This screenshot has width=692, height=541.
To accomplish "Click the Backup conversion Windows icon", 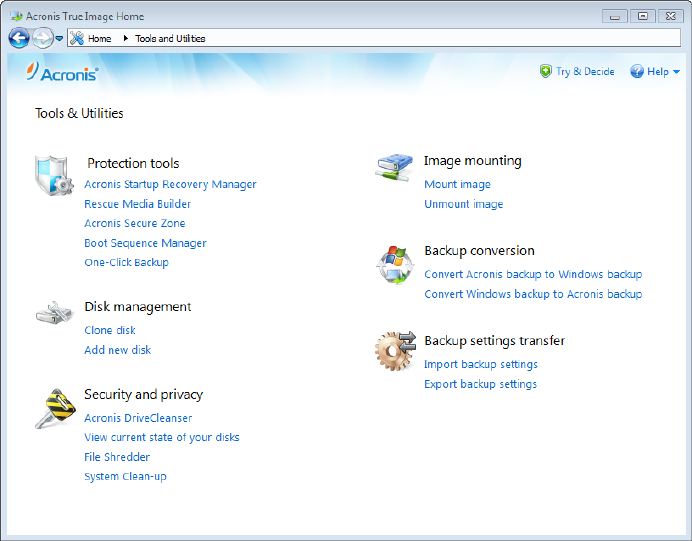I will pos(395,265).
